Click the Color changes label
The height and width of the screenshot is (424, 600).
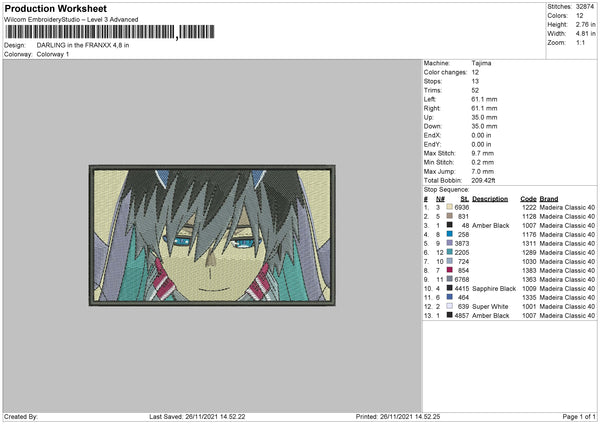tap(445, 72)
